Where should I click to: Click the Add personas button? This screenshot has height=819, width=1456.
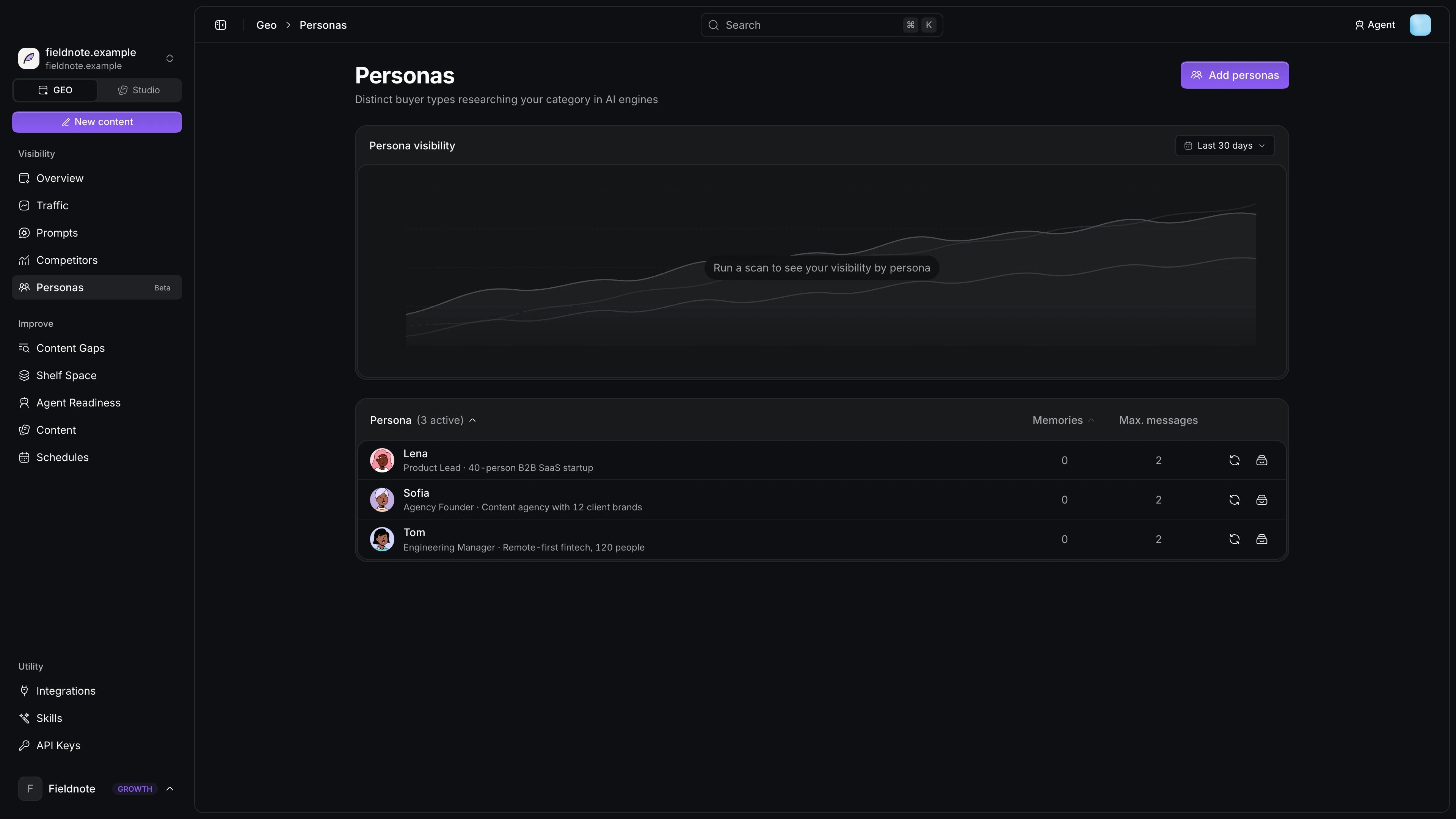coord(1235,75)
